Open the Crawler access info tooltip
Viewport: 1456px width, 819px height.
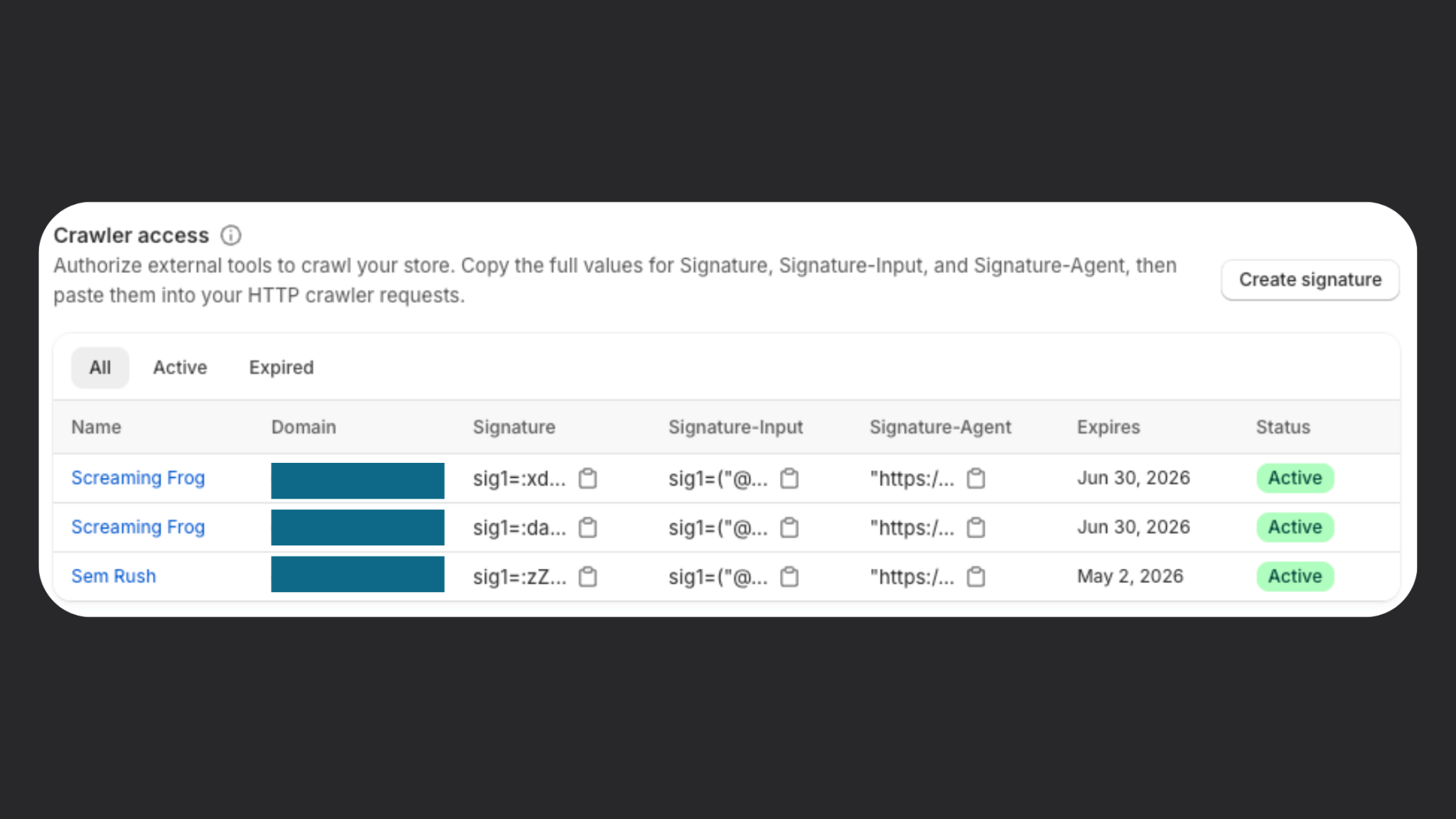[x=230, y=235]
